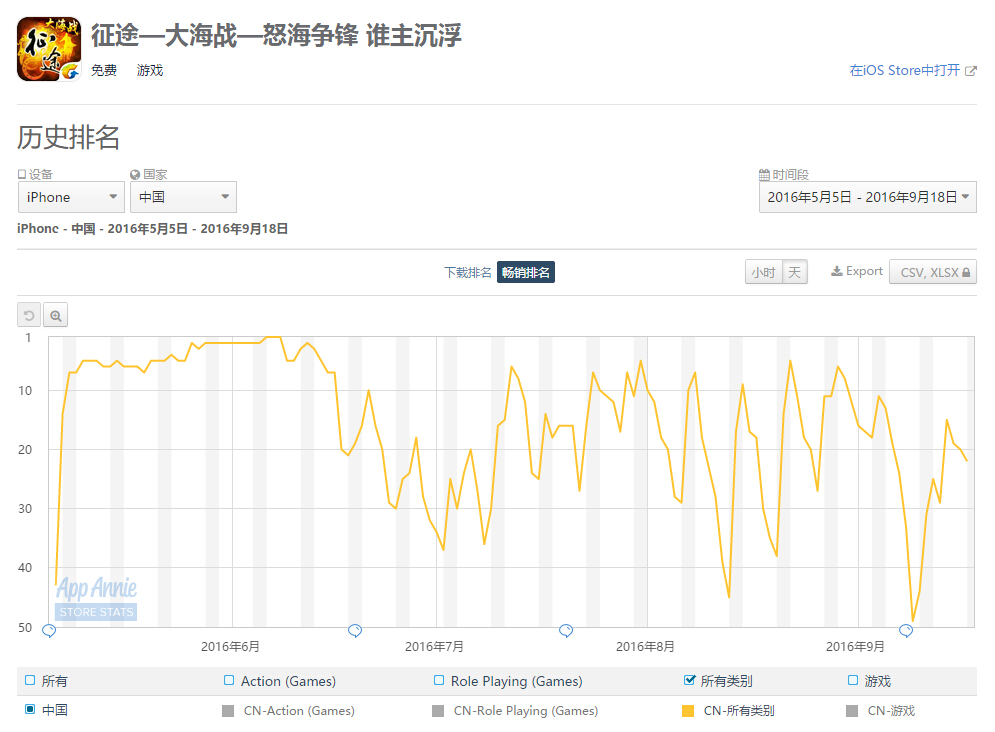
Task: Click the globe icon beside 国家
Action: tap(135, 174)
